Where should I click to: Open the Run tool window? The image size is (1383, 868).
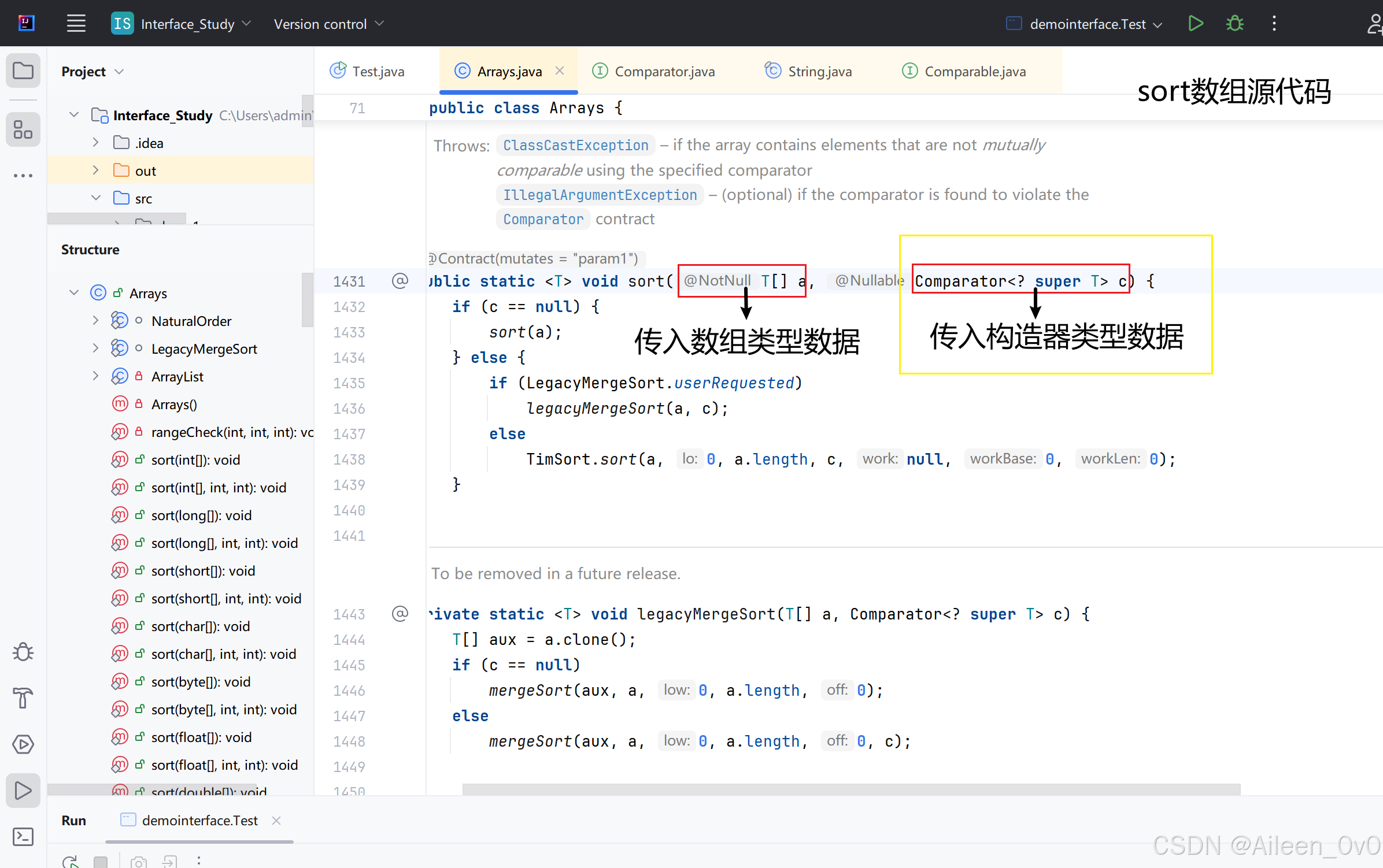click(23, 791)
